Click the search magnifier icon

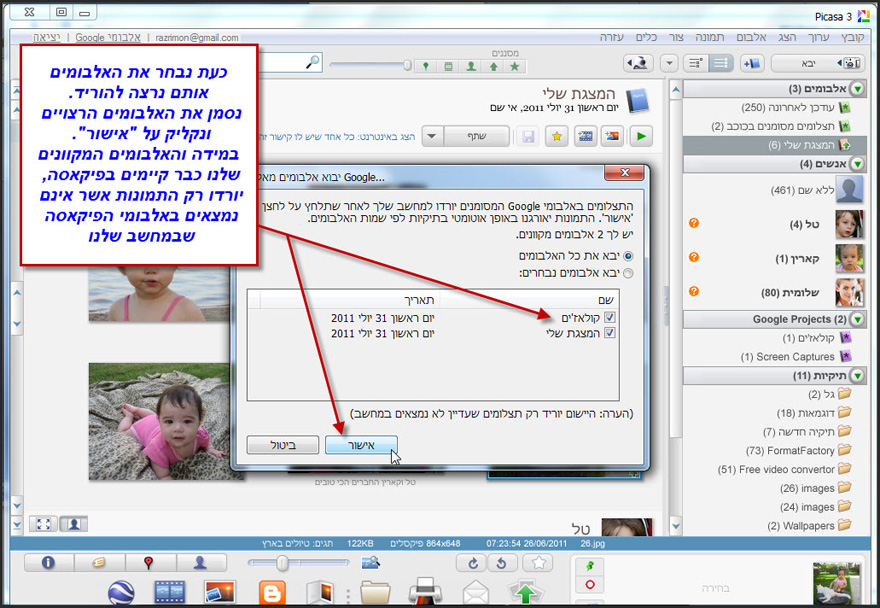(x=312, y=62)
